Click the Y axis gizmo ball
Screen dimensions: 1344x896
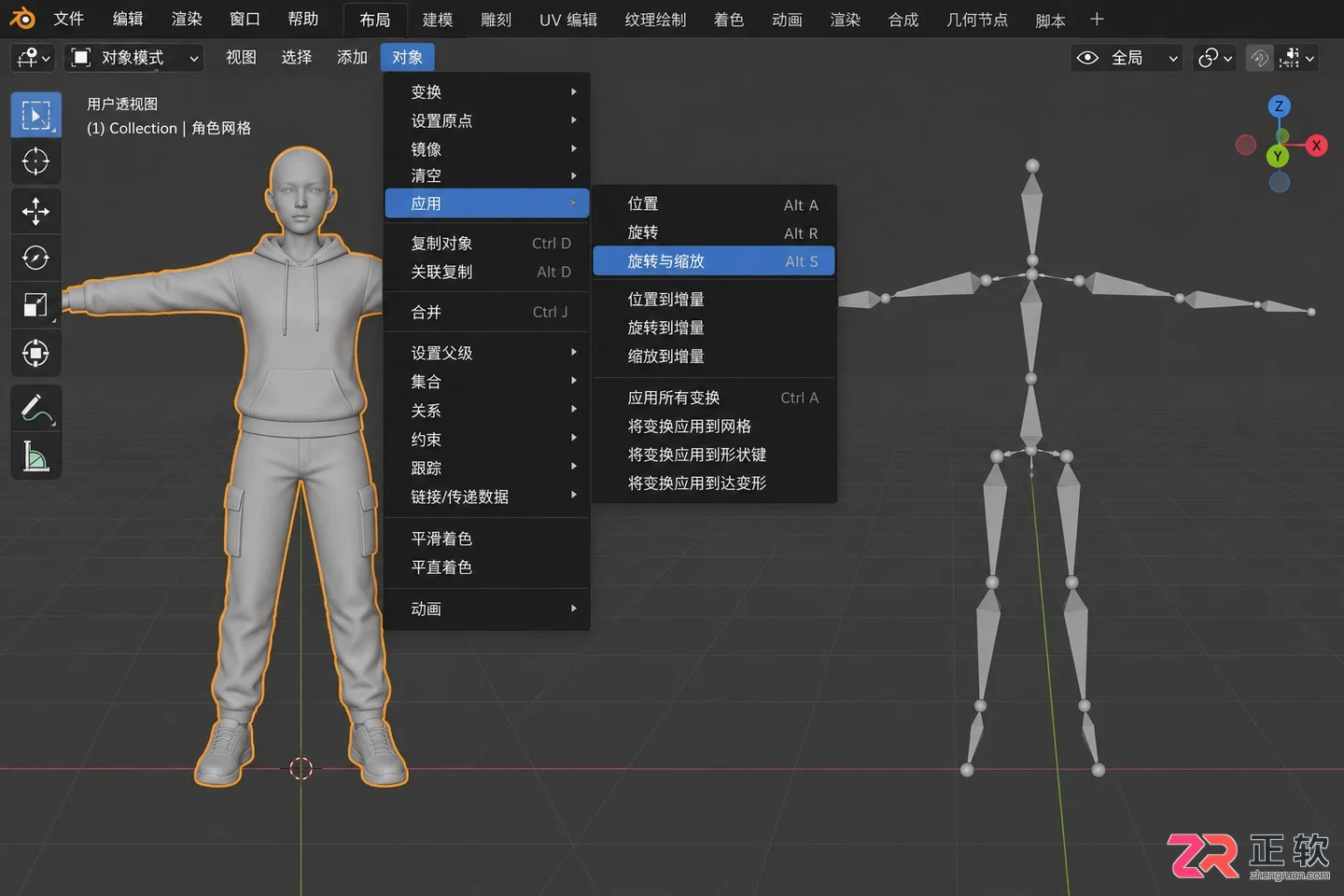[1278, 156]
